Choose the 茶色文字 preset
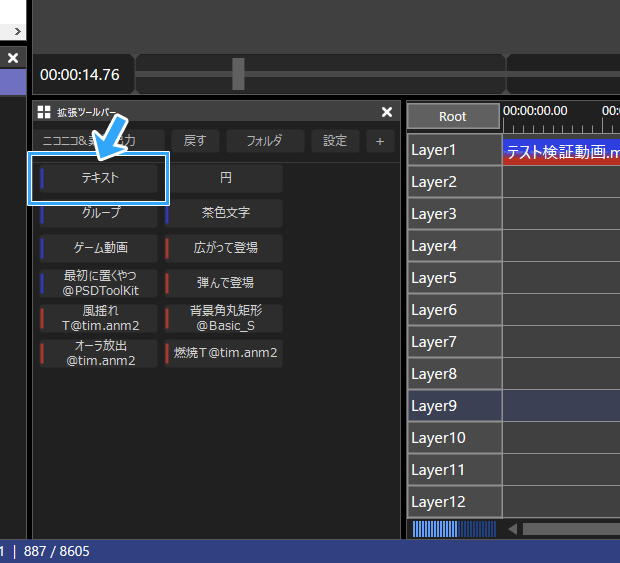620x563 pixels. tap(224, 213)
